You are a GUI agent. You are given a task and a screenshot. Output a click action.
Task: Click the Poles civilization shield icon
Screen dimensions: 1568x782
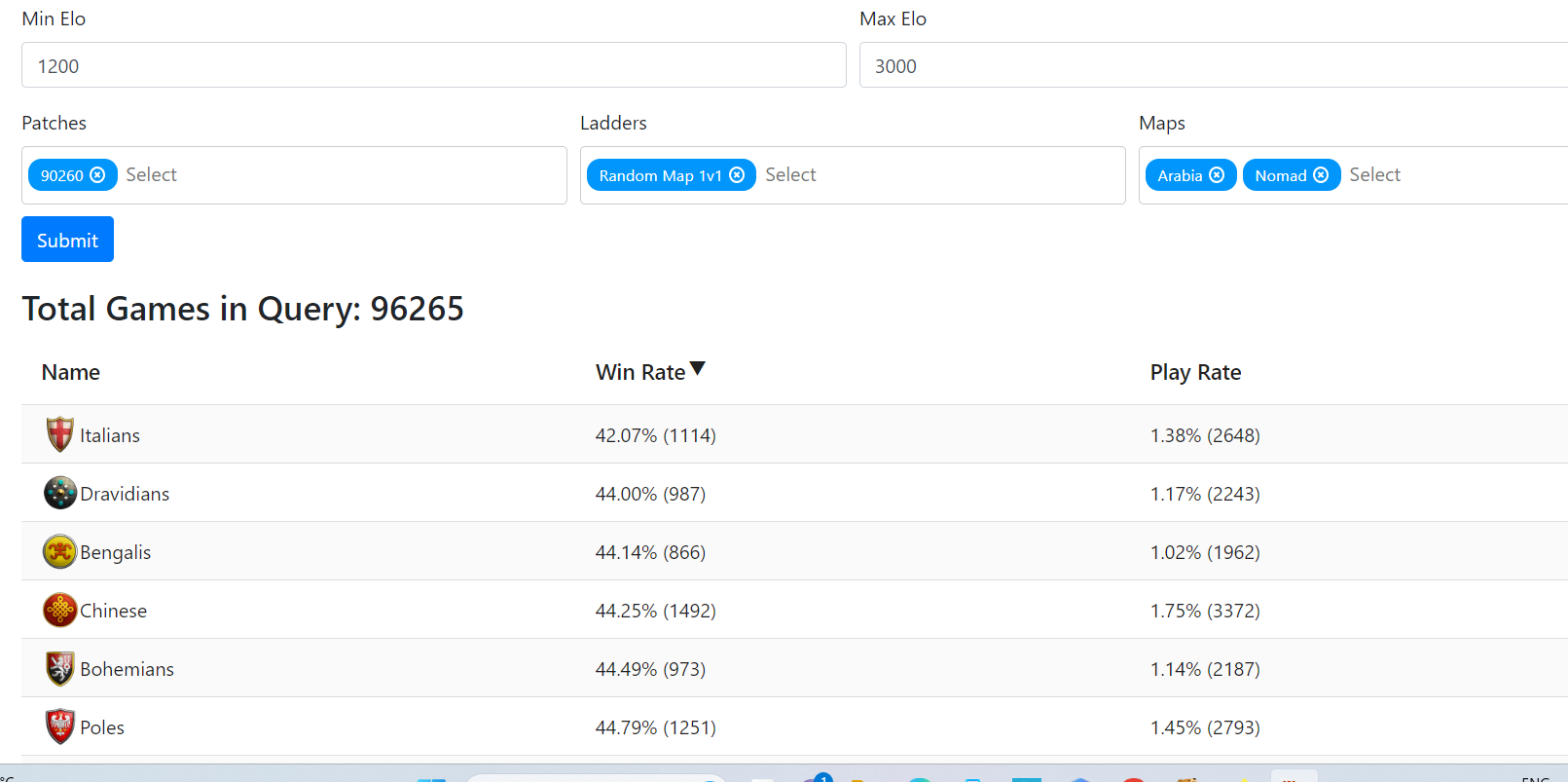pyautogui.click(x=60, y=726)
